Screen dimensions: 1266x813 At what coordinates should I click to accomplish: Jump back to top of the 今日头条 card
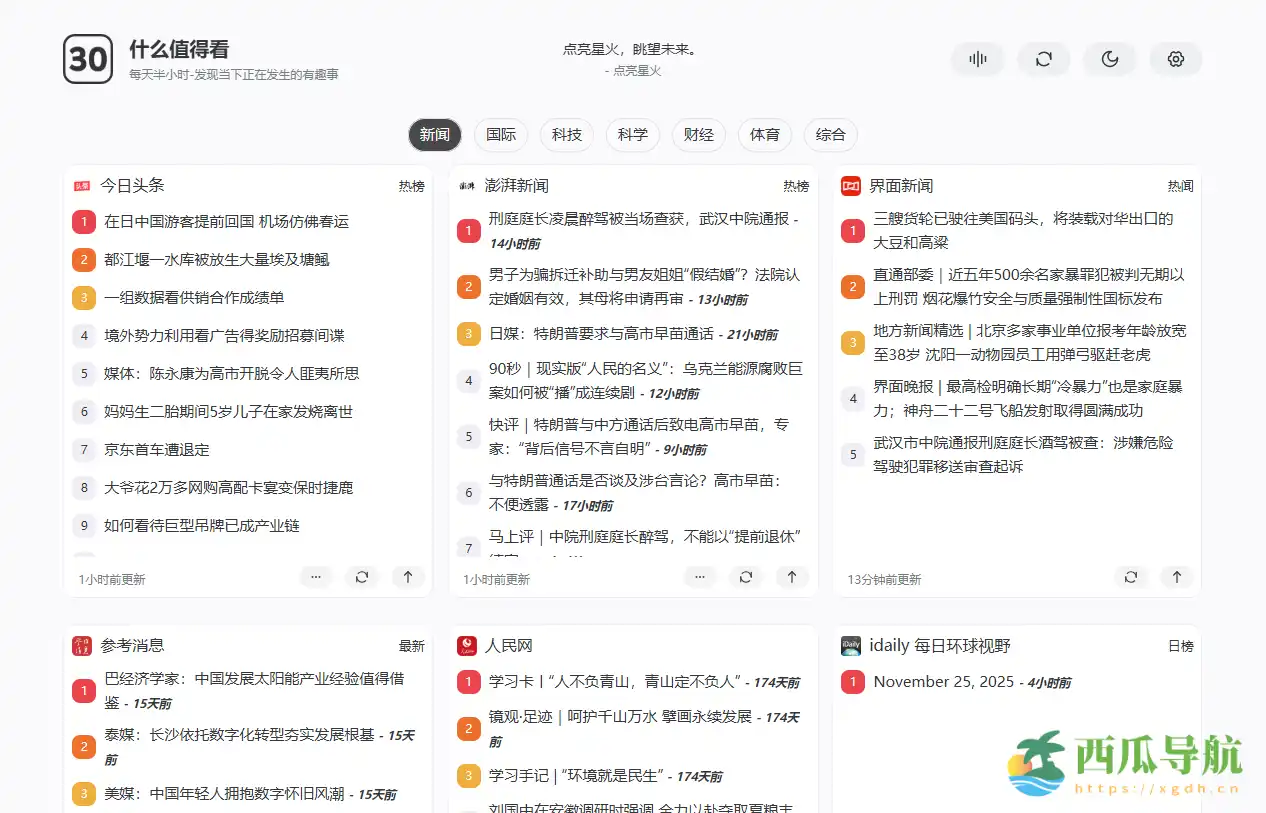point(408,577)
